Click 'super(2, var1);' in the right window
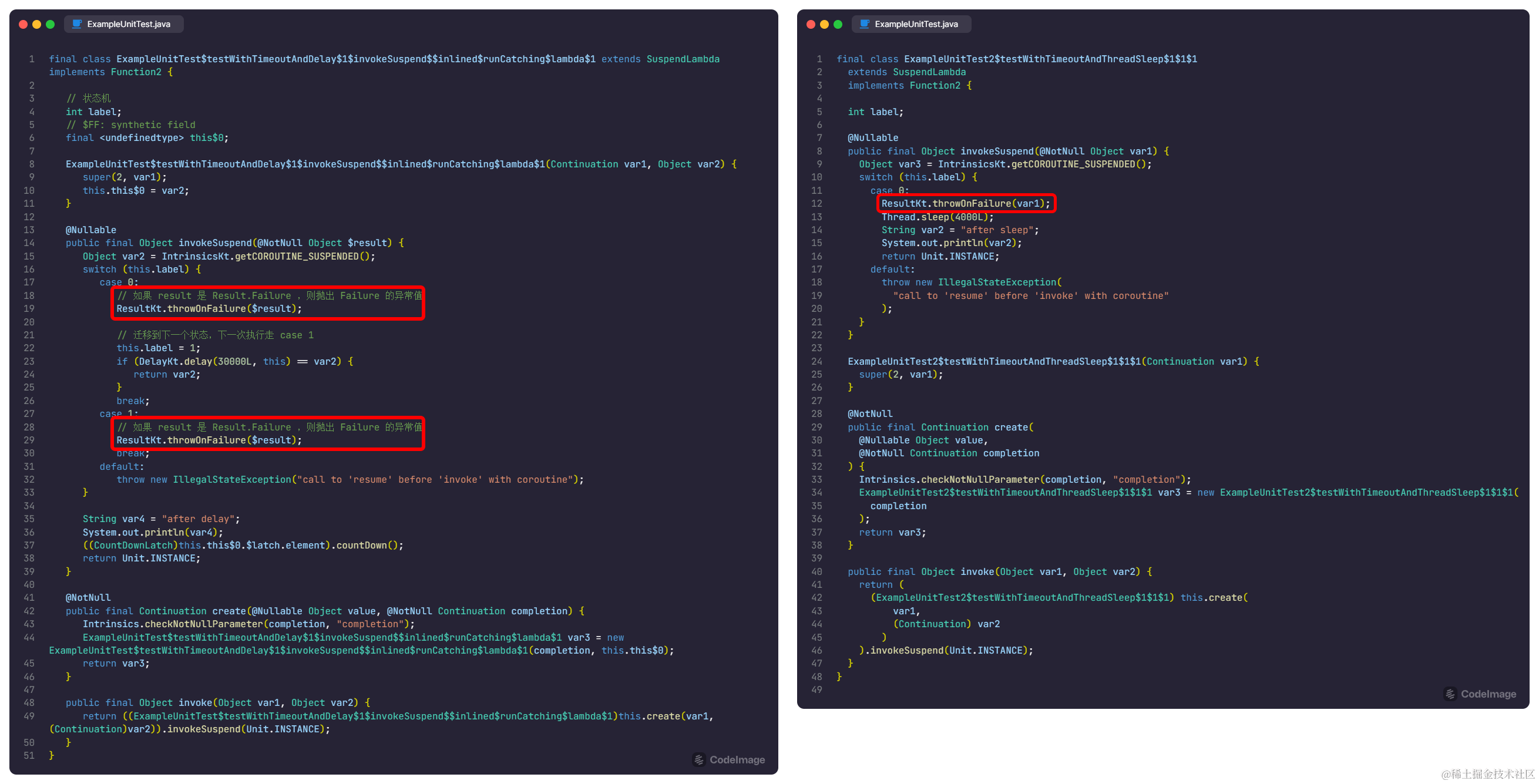The width and height of the screenshot is (1539, 784). coord(901,375)
